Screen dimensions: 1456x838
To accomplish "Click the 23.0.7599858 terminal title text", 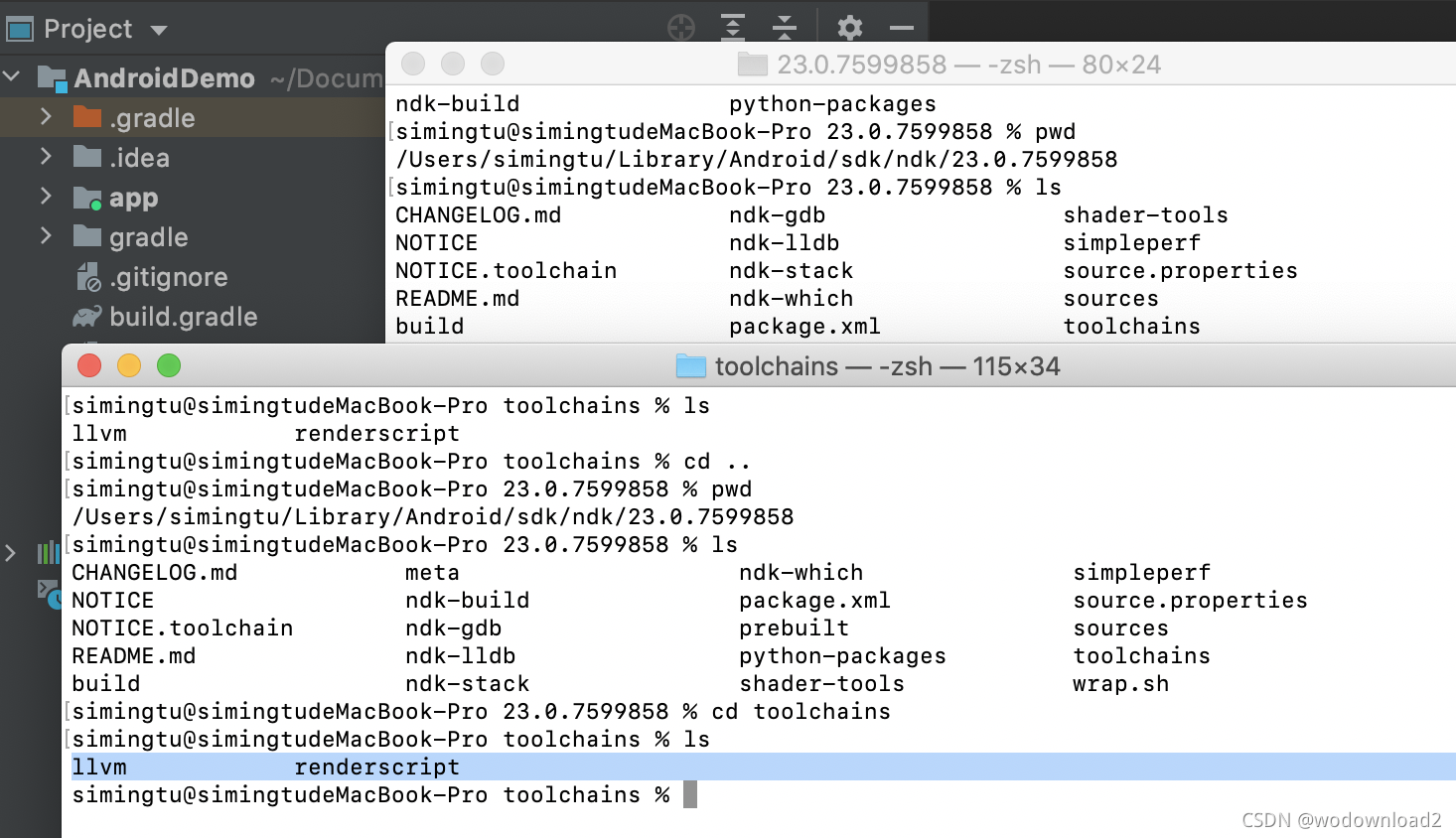I will tap(969, 65).
